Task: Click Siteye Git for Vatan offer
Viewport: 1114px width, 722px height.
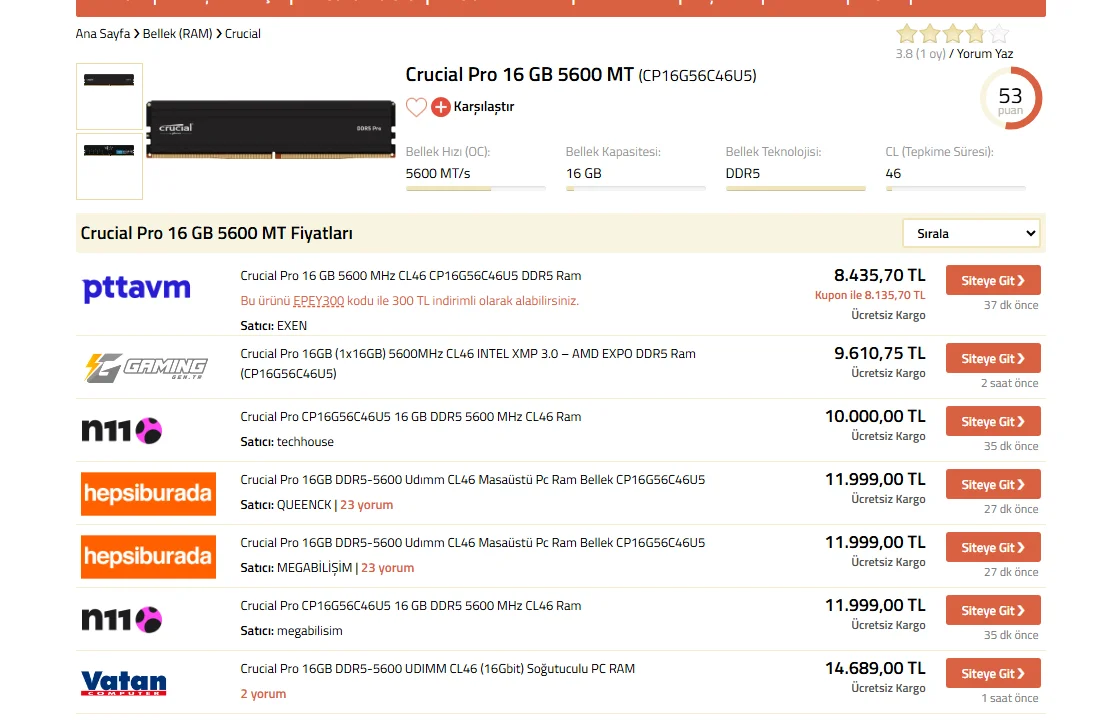Action: coord(993,673)
